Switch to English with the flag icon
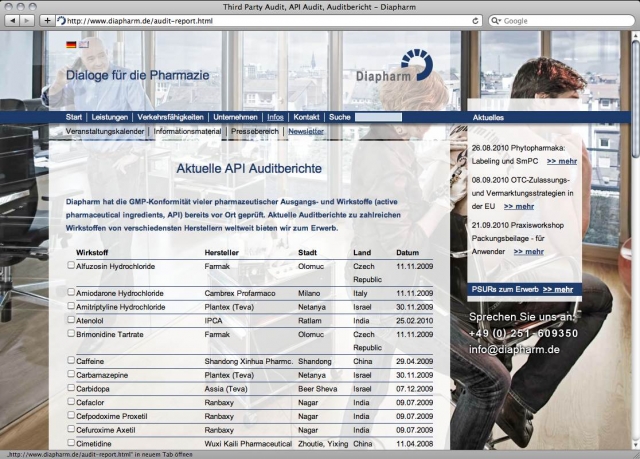The width and height of the screenshot is (640, 459). [x=84, y=44]
